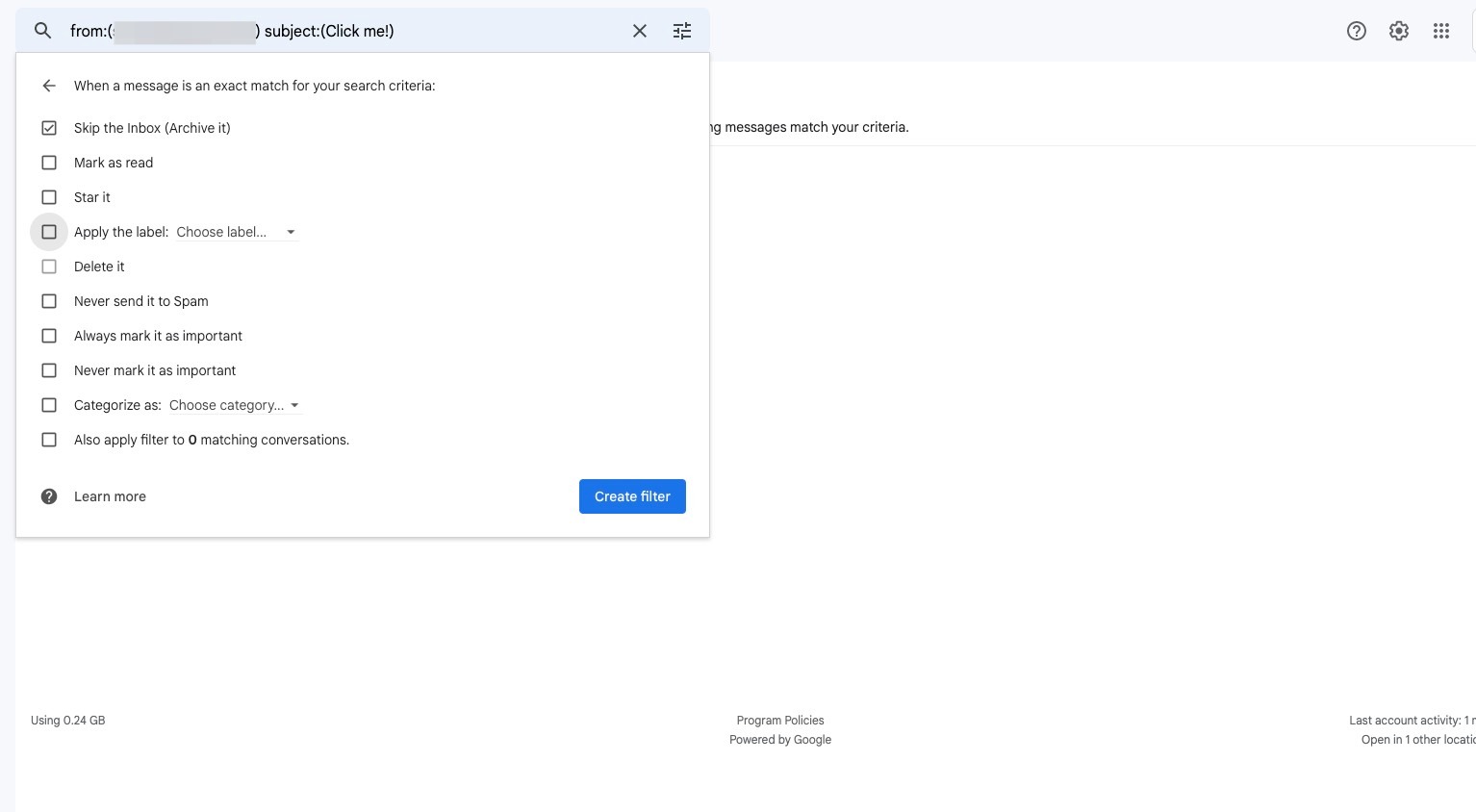This screenshot has height=812, width=1476.
Task: Clear the search with the X icon
Action: click(x=640, y=31)
